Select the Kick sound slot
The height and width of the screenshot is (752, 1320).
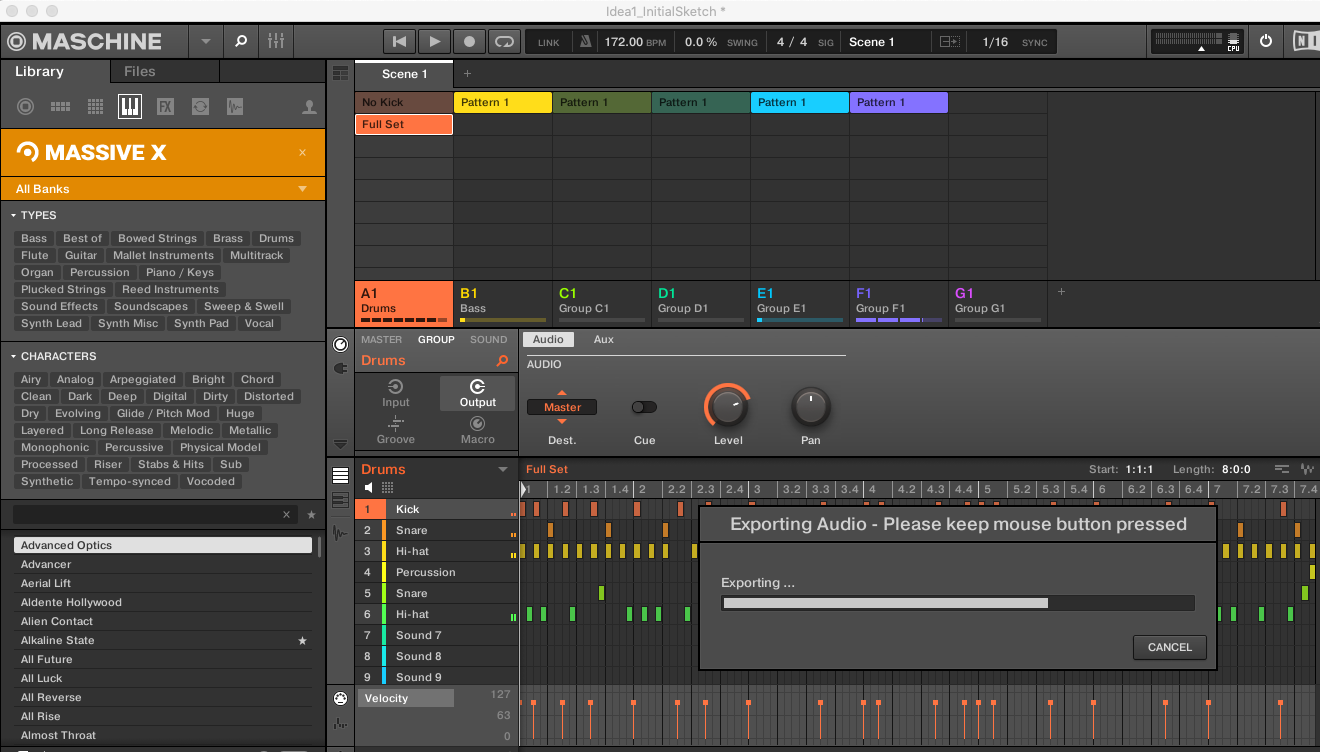coord(437,509)
